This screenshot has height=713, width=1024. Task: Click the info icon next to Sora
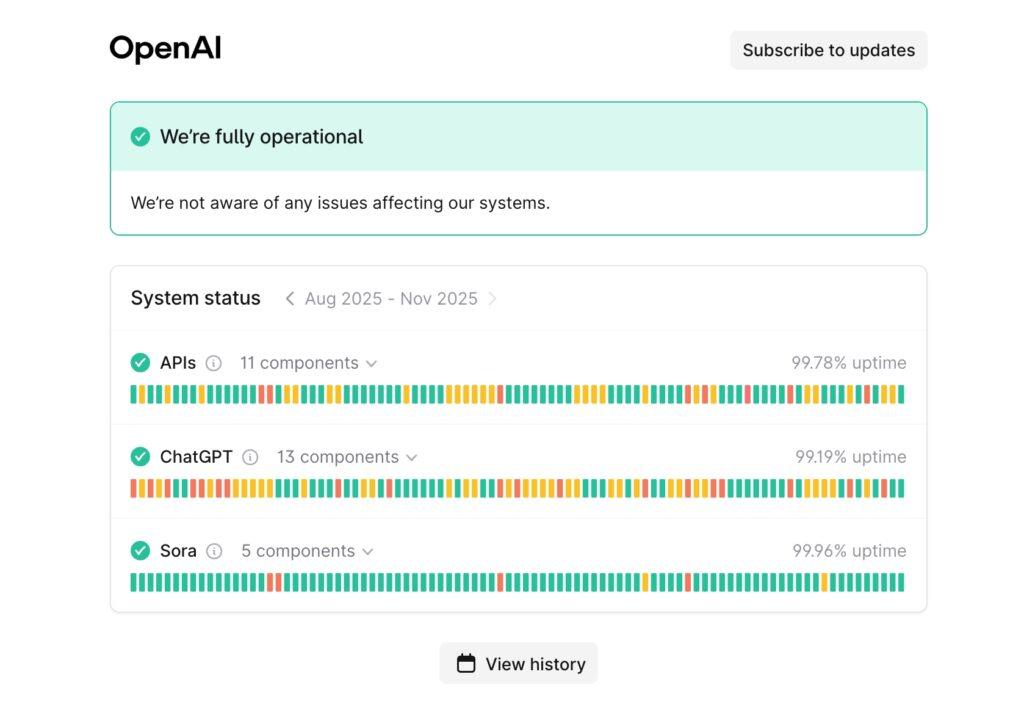click(x=214, y=551)
